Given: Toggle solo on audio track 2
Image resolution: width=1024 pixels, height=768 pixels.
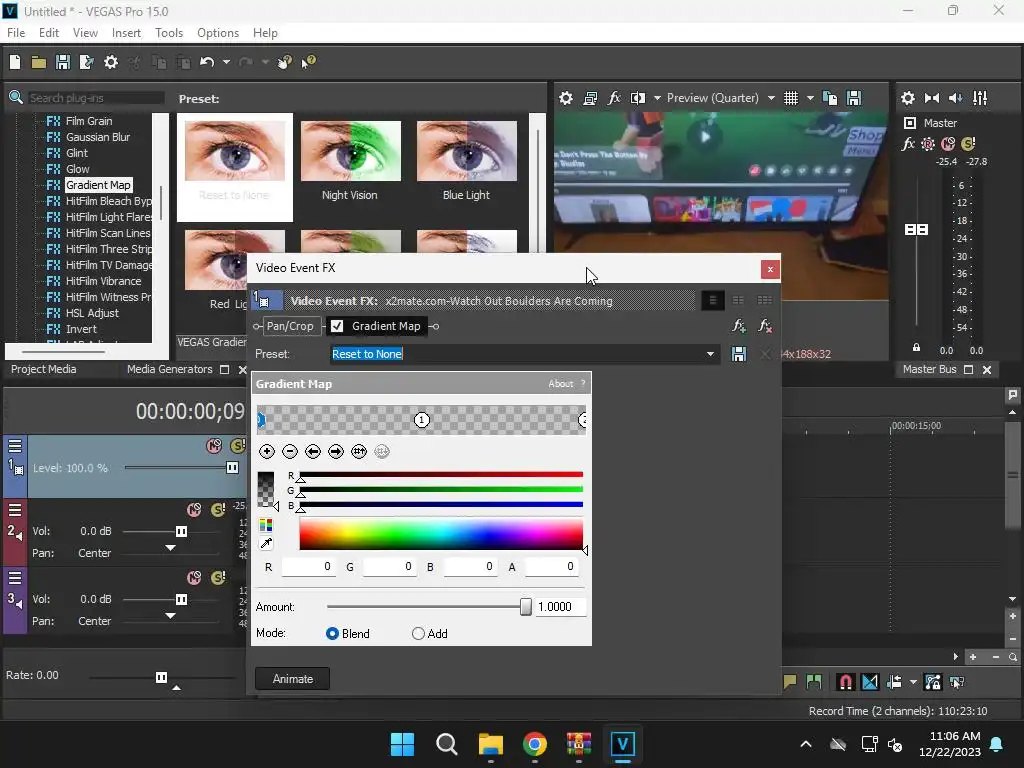Looking at the screenshot, I should [218, 510].
